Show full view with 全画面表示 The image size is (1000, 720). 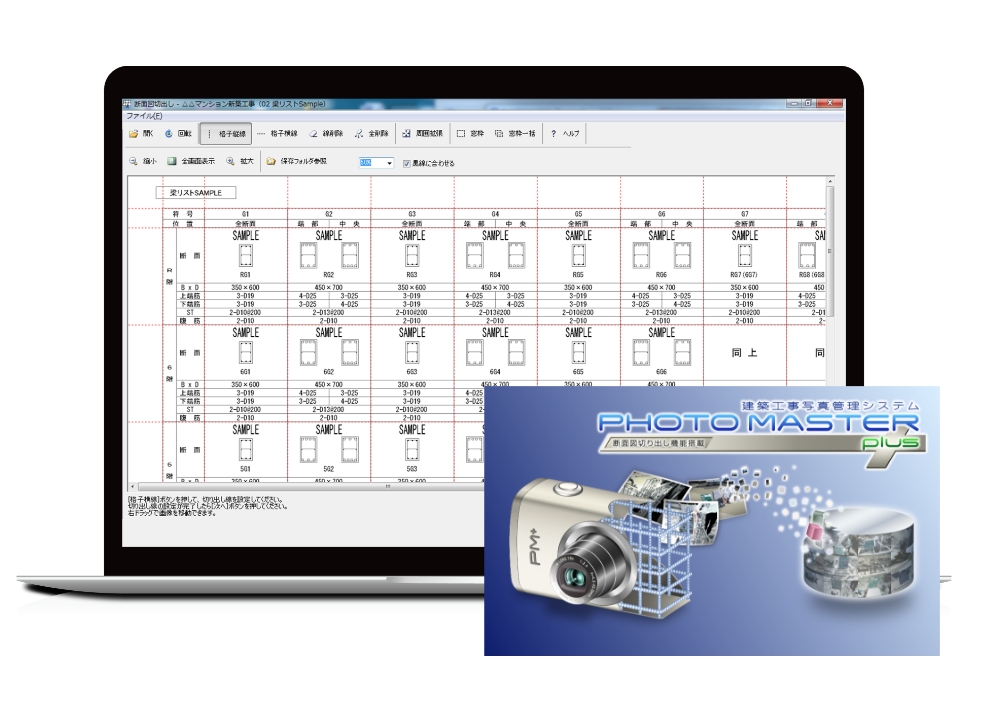point(191,161)
